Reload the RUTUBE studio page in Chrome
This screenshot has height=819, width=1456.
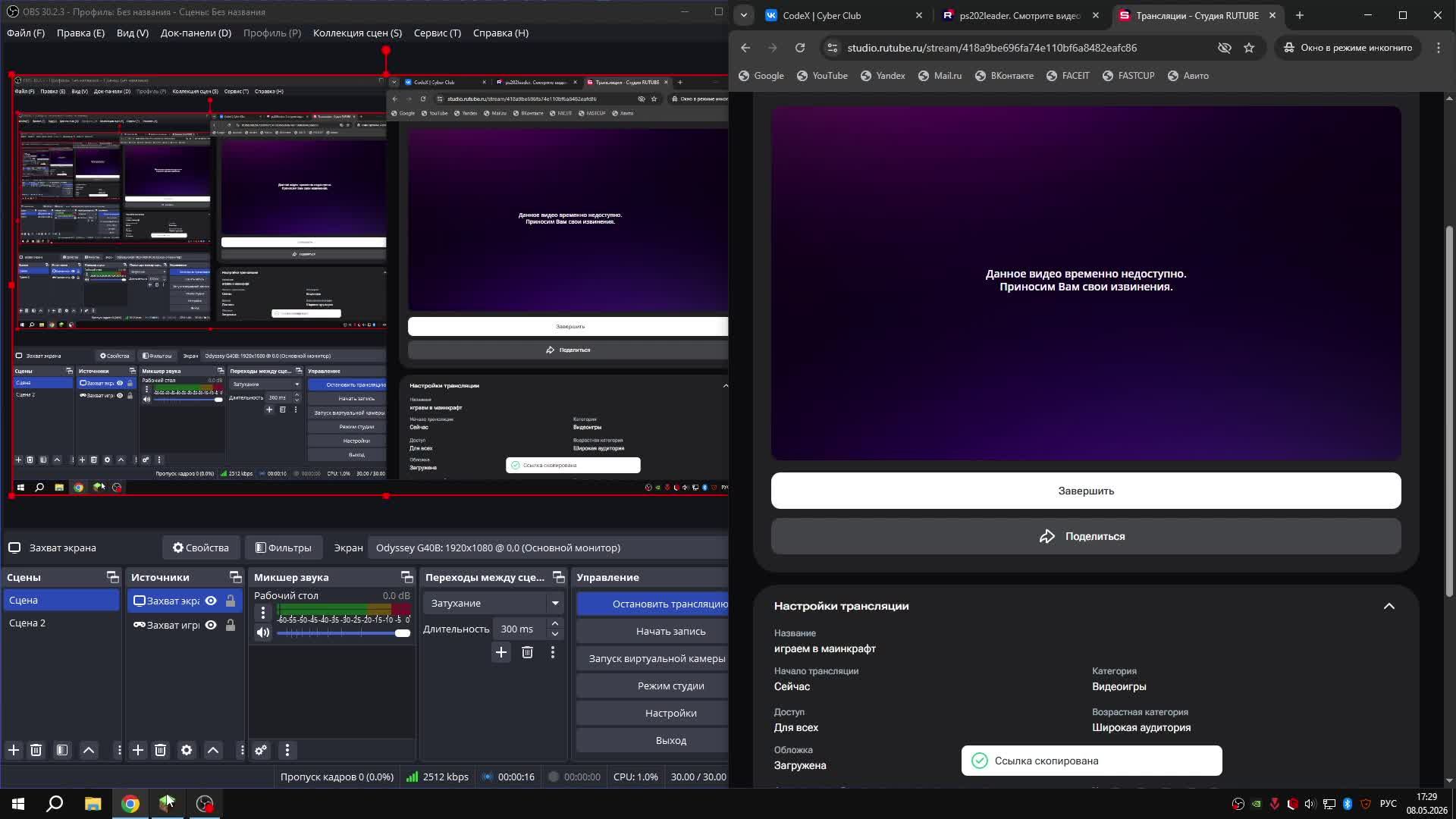click(x=799, y=48)
